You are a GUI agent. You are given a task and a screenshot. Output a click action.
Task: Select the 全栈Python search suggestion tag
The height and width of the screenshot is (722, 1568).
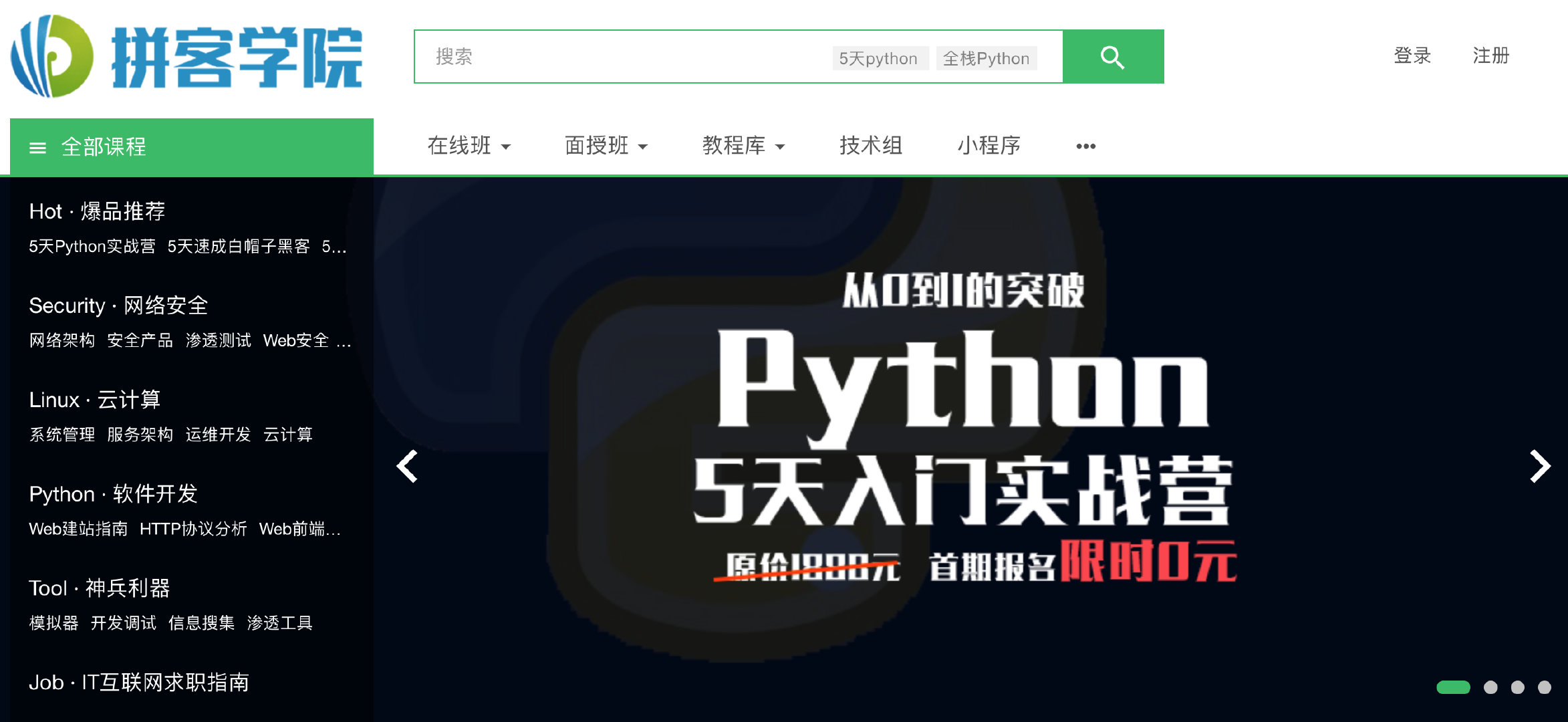tap(987, 58)
